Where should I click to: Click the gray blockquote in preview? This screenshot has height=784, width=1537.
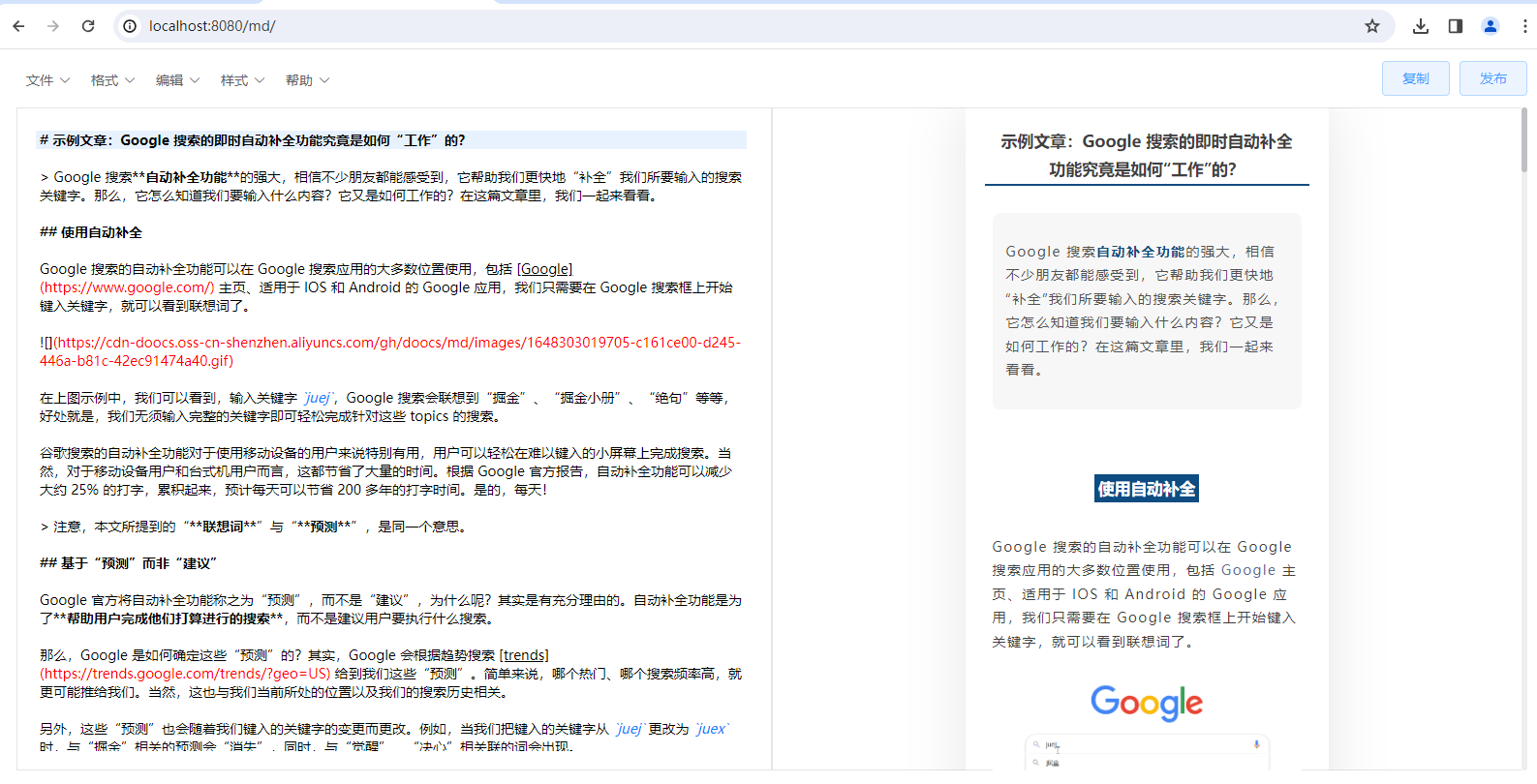[1147, 311]
